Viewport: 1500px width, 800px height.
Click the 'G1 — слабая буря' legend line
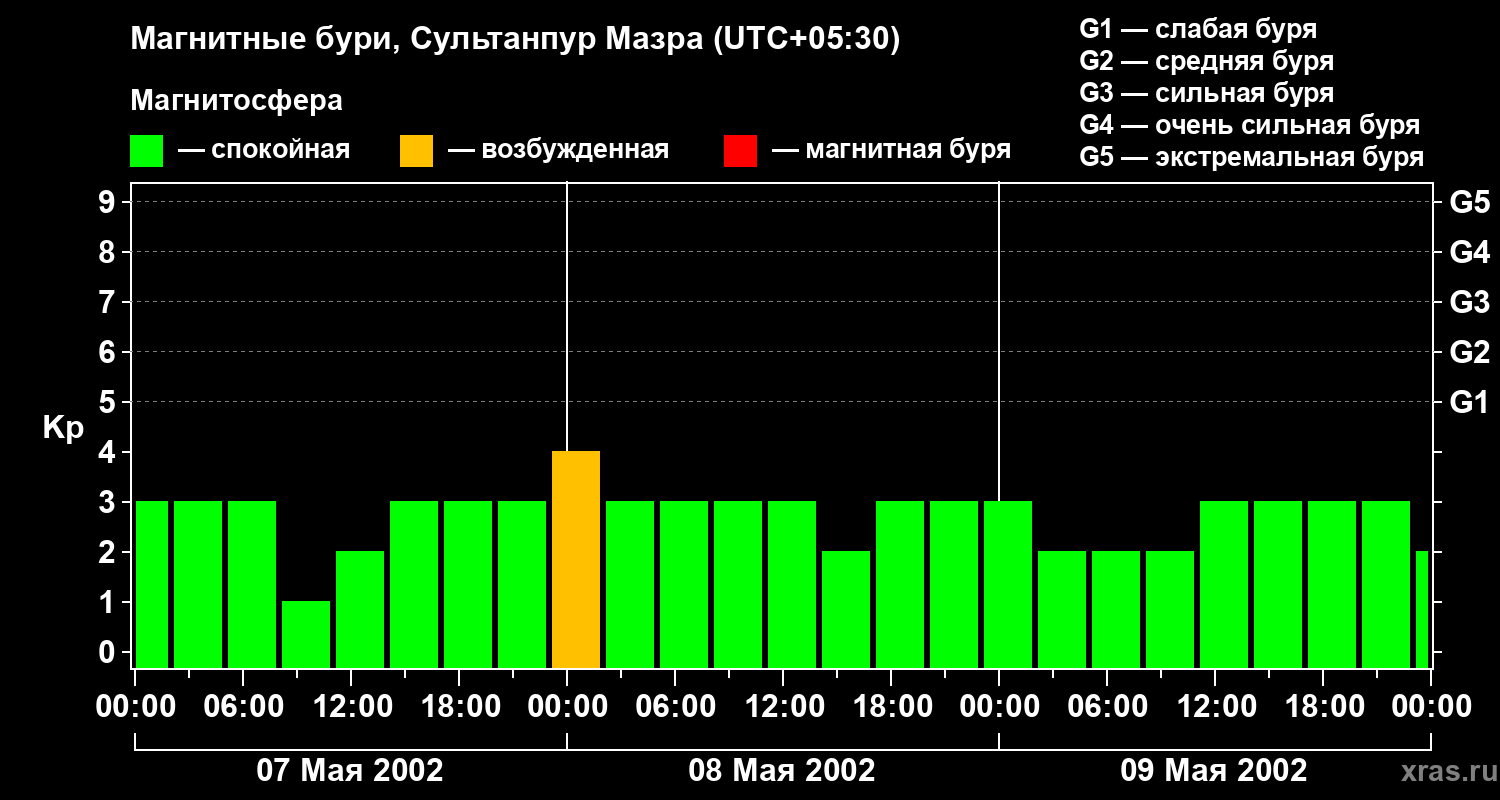[1198, 29]
